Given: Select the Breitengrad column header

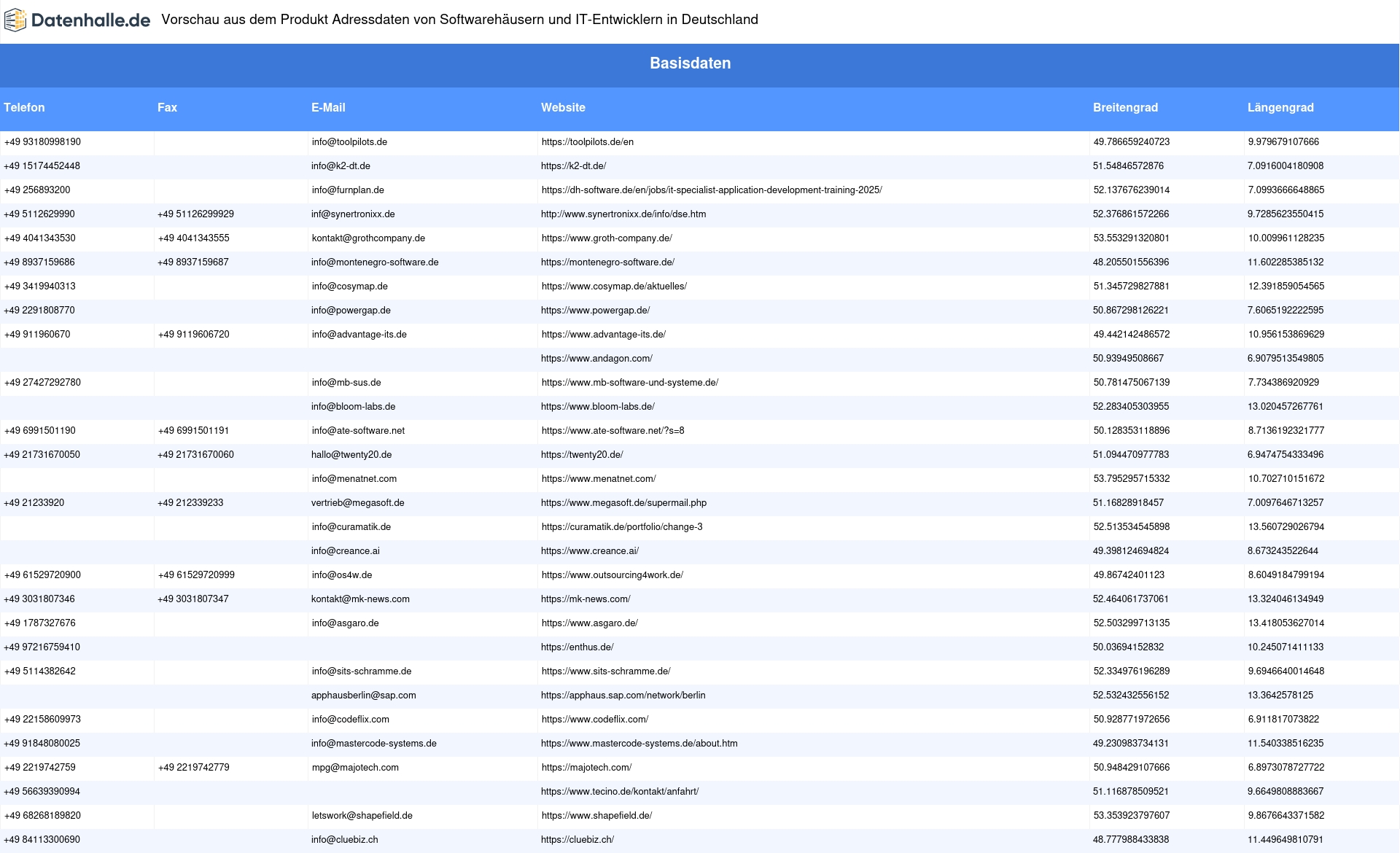Looking at the screenshot, I should pos(1125,107).
